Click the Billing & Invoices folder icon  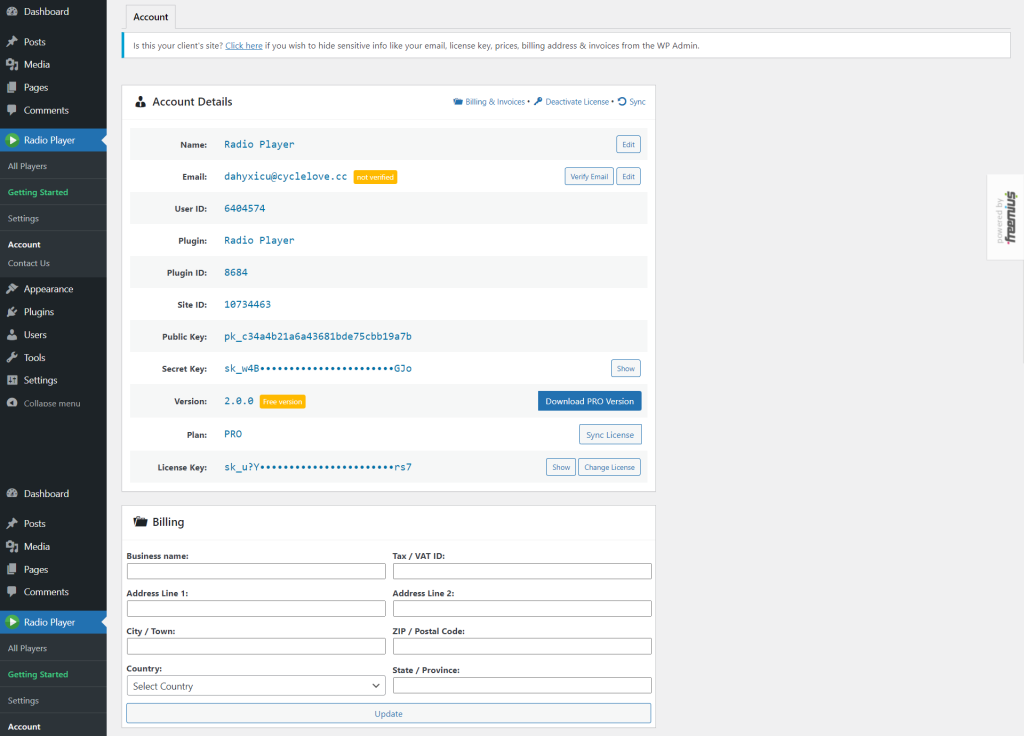[x=458, y=102]
